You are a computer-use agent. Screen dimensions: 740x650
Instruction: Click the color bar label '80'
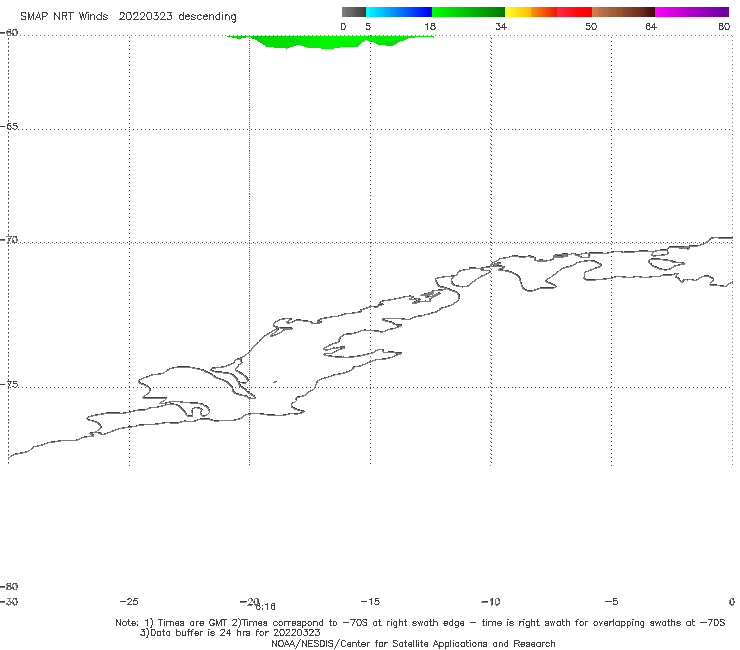(x=724, y=27)
